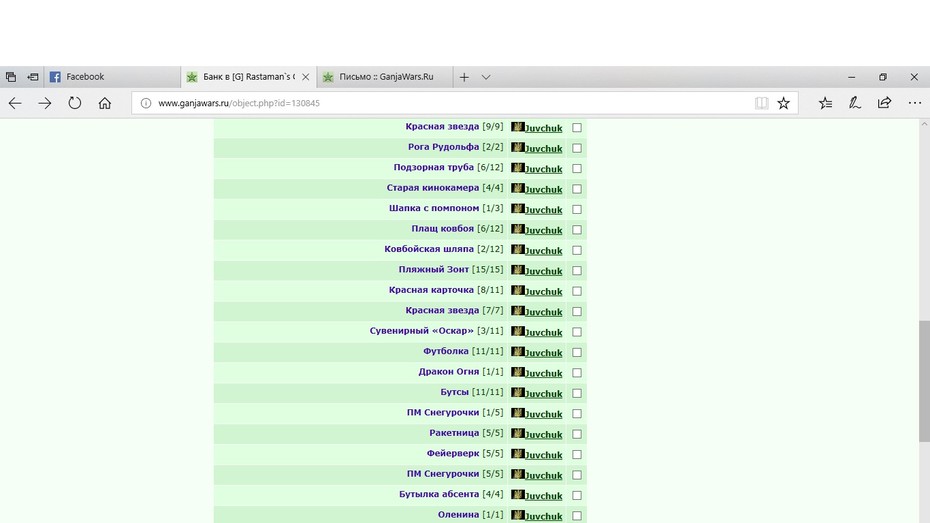This screenshot has height=523, width=930.
Task: Go back to the previous page
Action: [x=15, y=103]
